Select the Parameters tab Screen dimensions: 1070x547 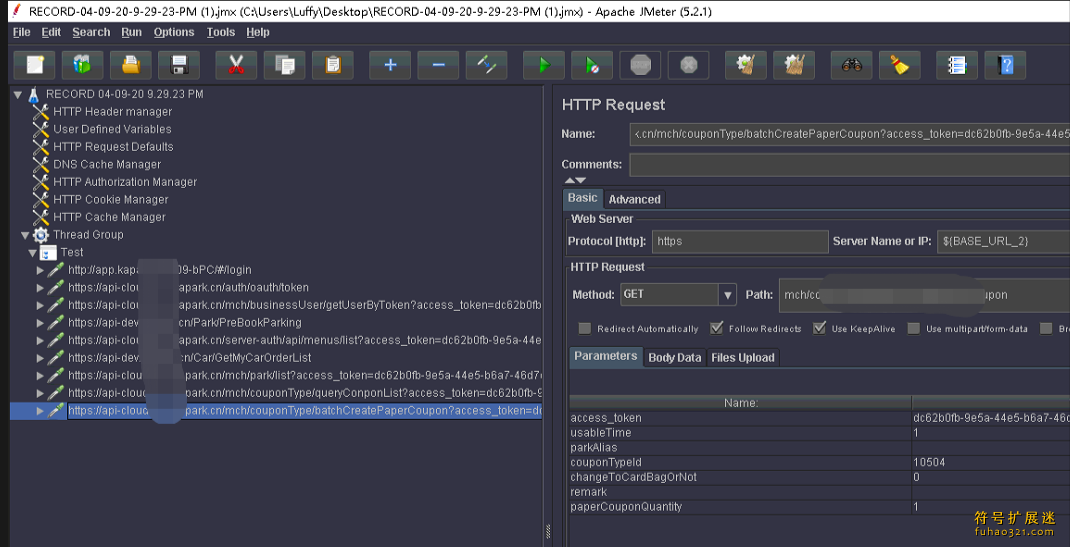point(606,357)
